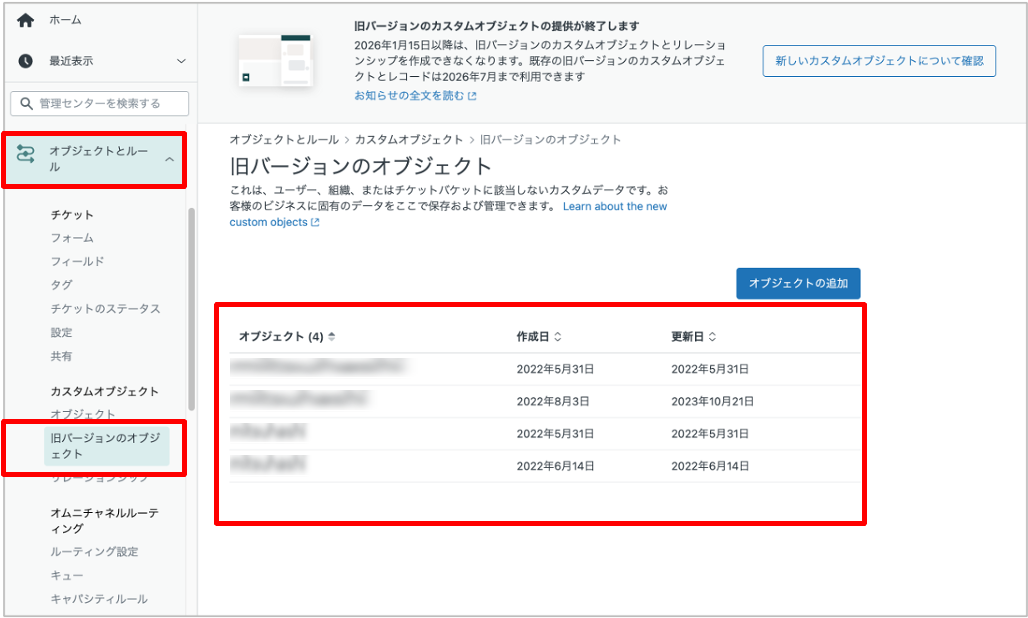
Task: Open the フォーム sidebar item
Action: 72,238
